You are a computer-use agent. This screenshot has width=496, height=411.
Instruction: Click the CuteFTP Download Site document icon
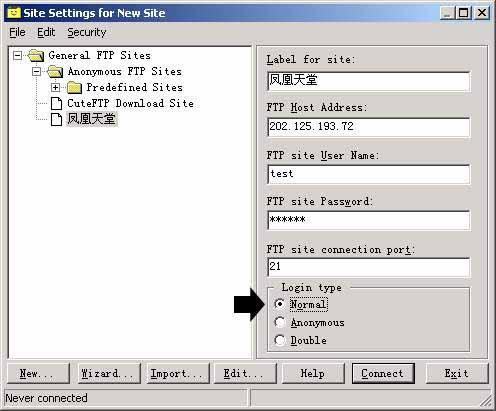[x=56, y=103]
